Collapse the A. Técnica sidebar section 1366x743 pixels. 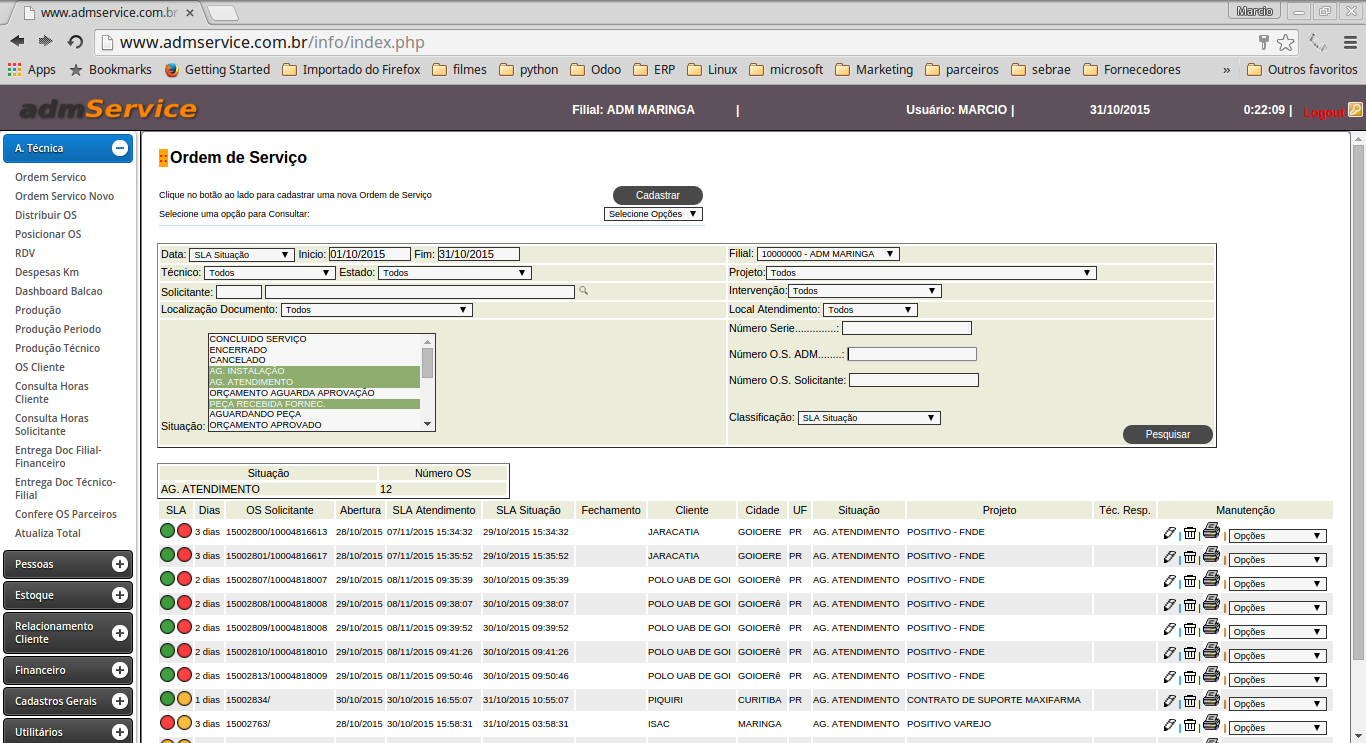click(119, 148)
